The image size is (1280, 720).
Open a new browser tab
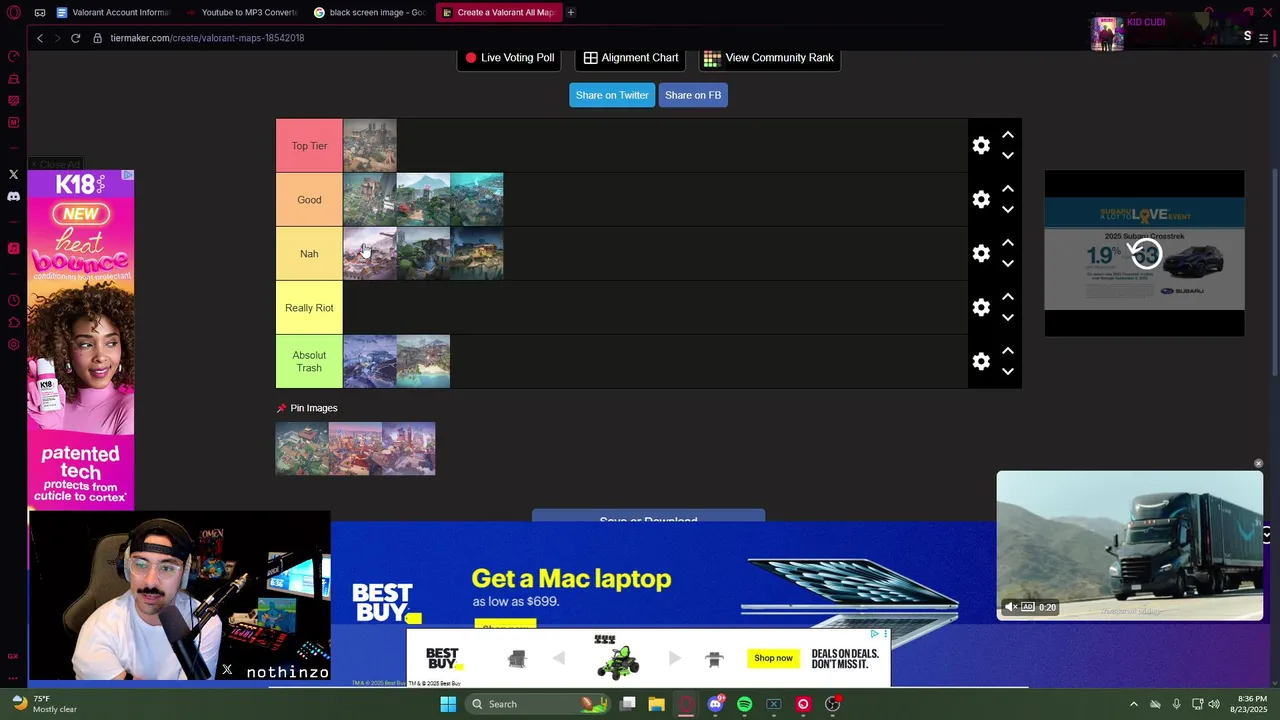point(571,12)
